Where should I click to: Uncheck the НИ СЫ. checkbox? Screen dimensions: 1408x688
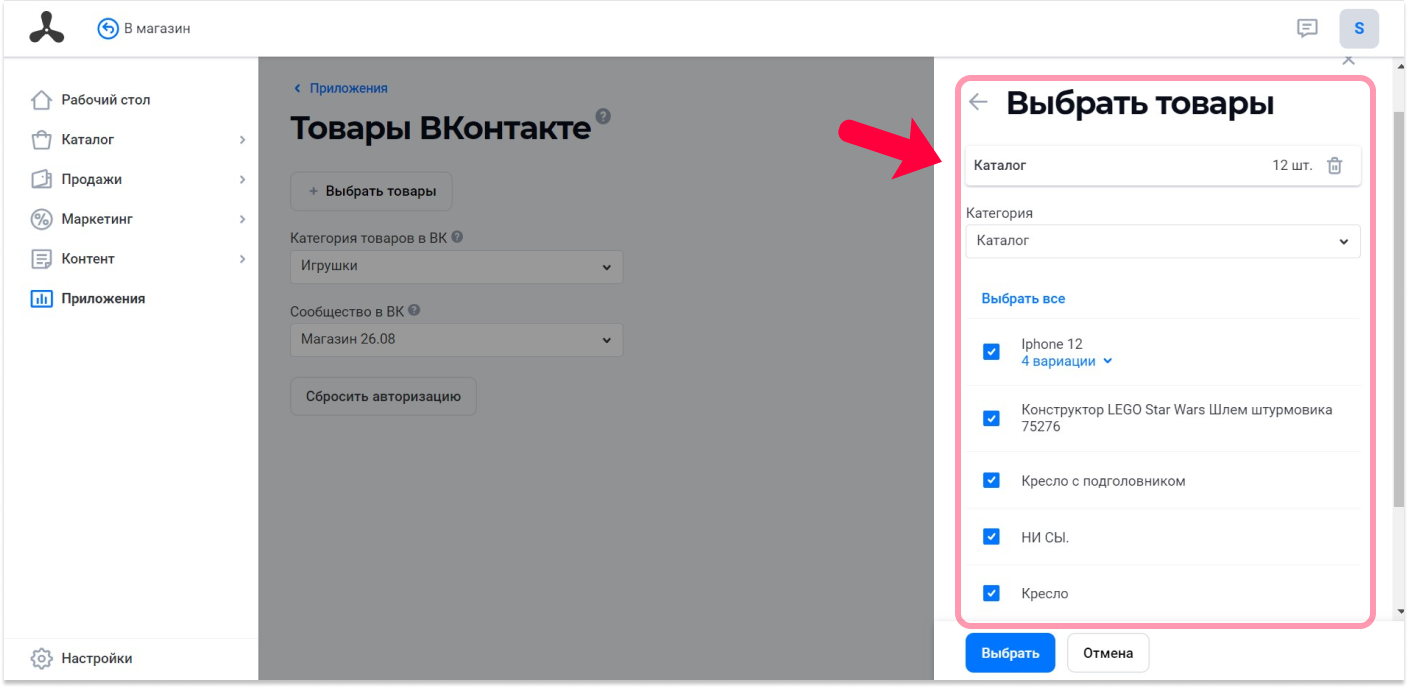point(991,536)
